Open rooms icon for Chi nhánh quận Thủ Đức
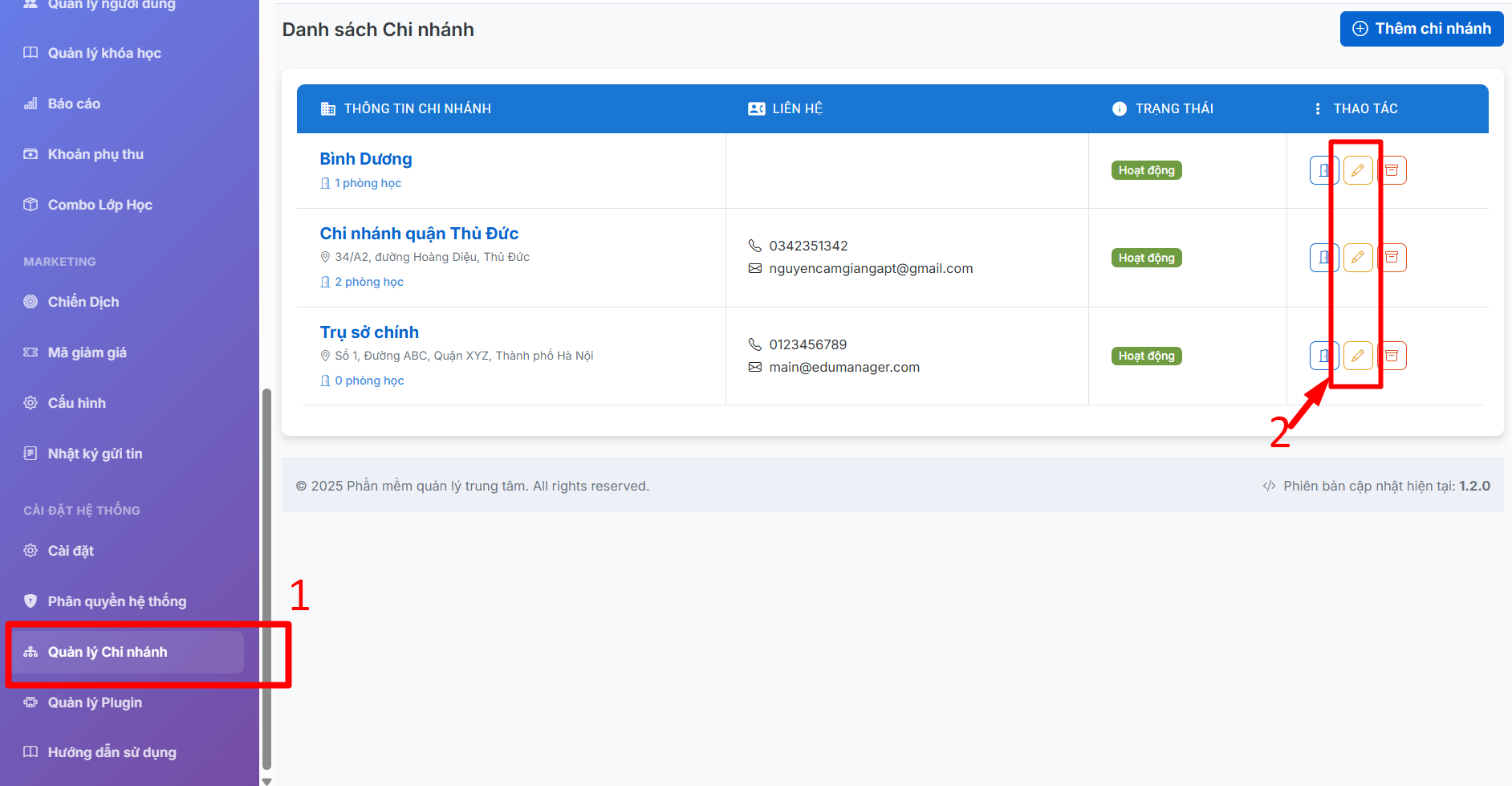The height and width of the screenshot is (786, 1512). click(x=1323, y=258)
